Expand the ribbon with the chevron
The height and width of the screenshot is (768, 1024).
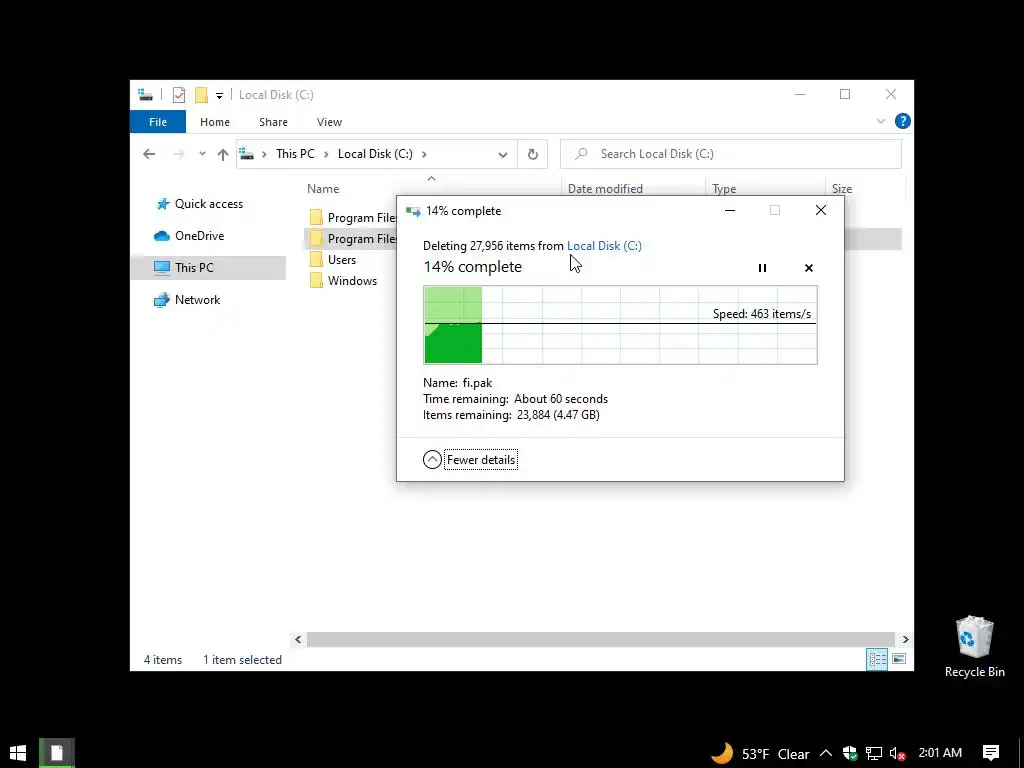[880, 121]
